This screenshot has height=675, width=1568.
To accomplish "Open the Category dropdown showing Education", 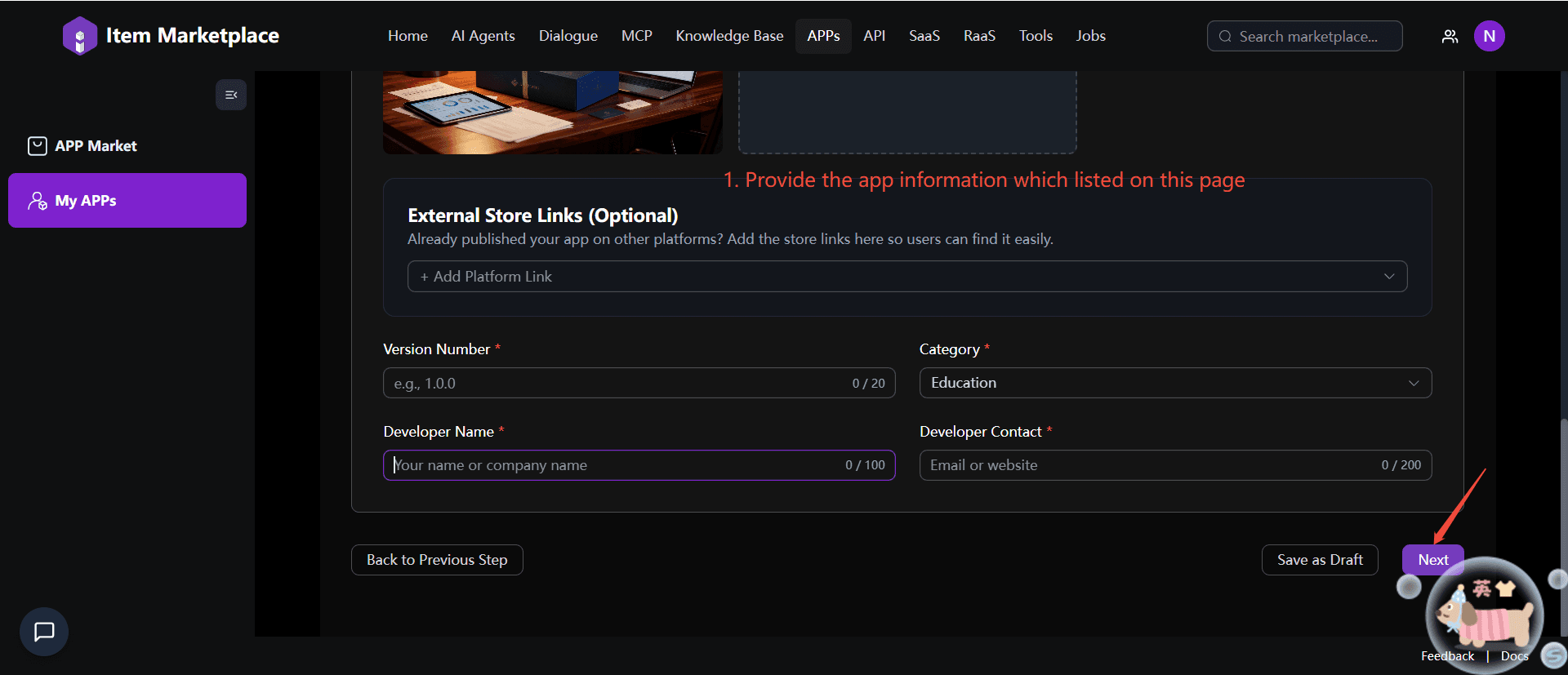I will [1174, 383].
